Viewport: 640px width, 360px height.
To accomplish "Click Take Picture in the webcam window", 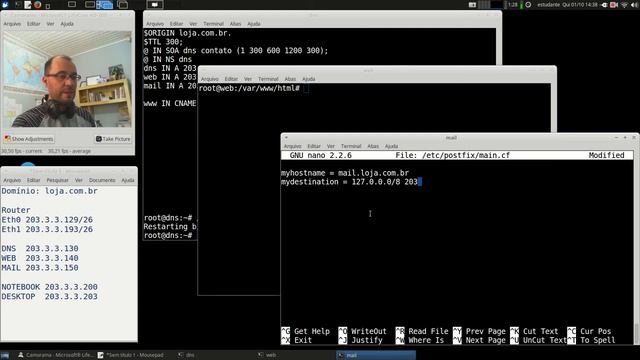I will [x=113, y=139].
